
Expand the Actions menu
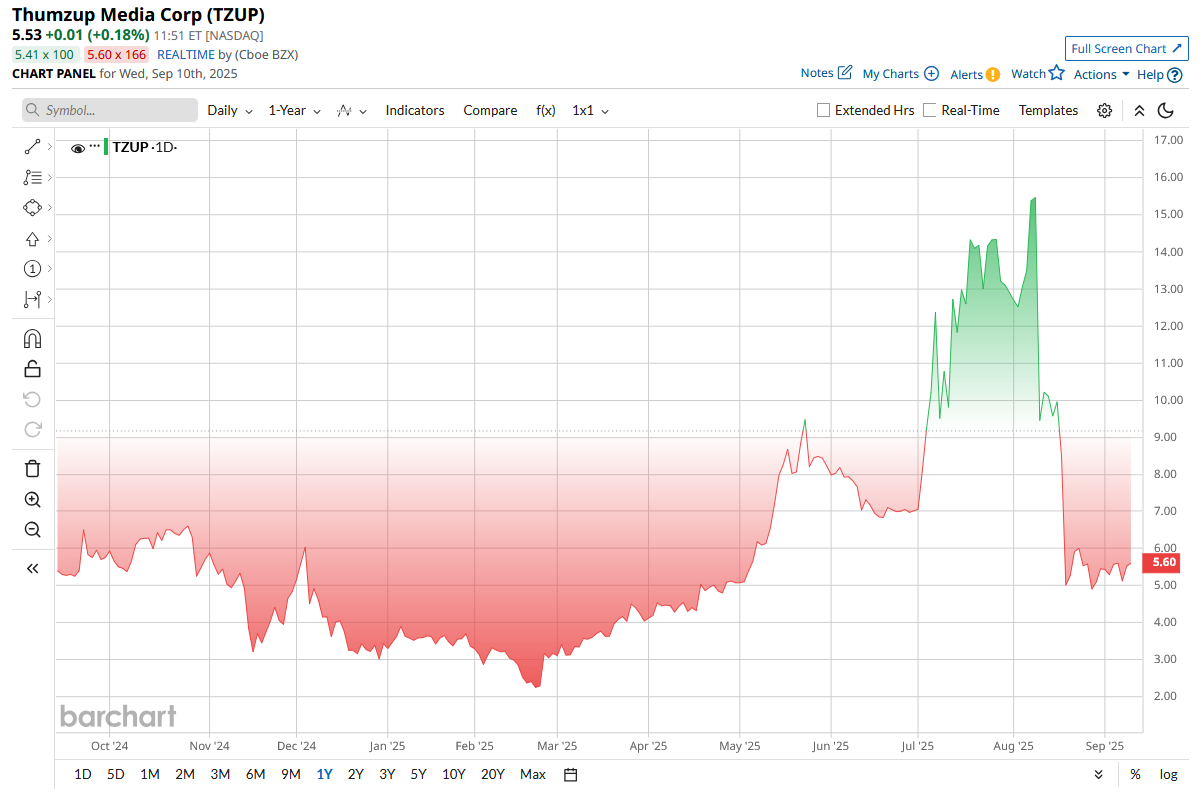[x=1102, y=75]
